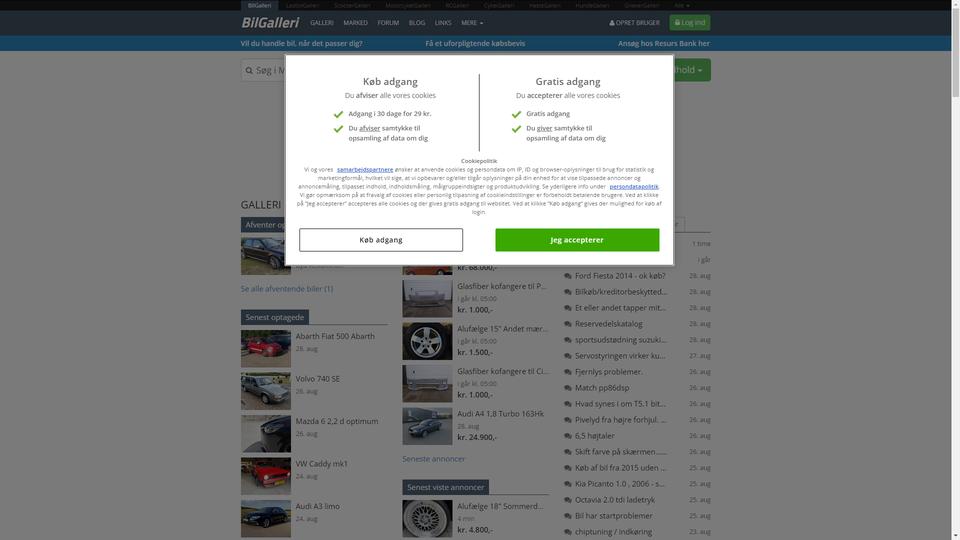Screen dimensions: 960x540
Task: Click chat icon beside 'Fjernlys problemer'
Action: click(568, 372)
